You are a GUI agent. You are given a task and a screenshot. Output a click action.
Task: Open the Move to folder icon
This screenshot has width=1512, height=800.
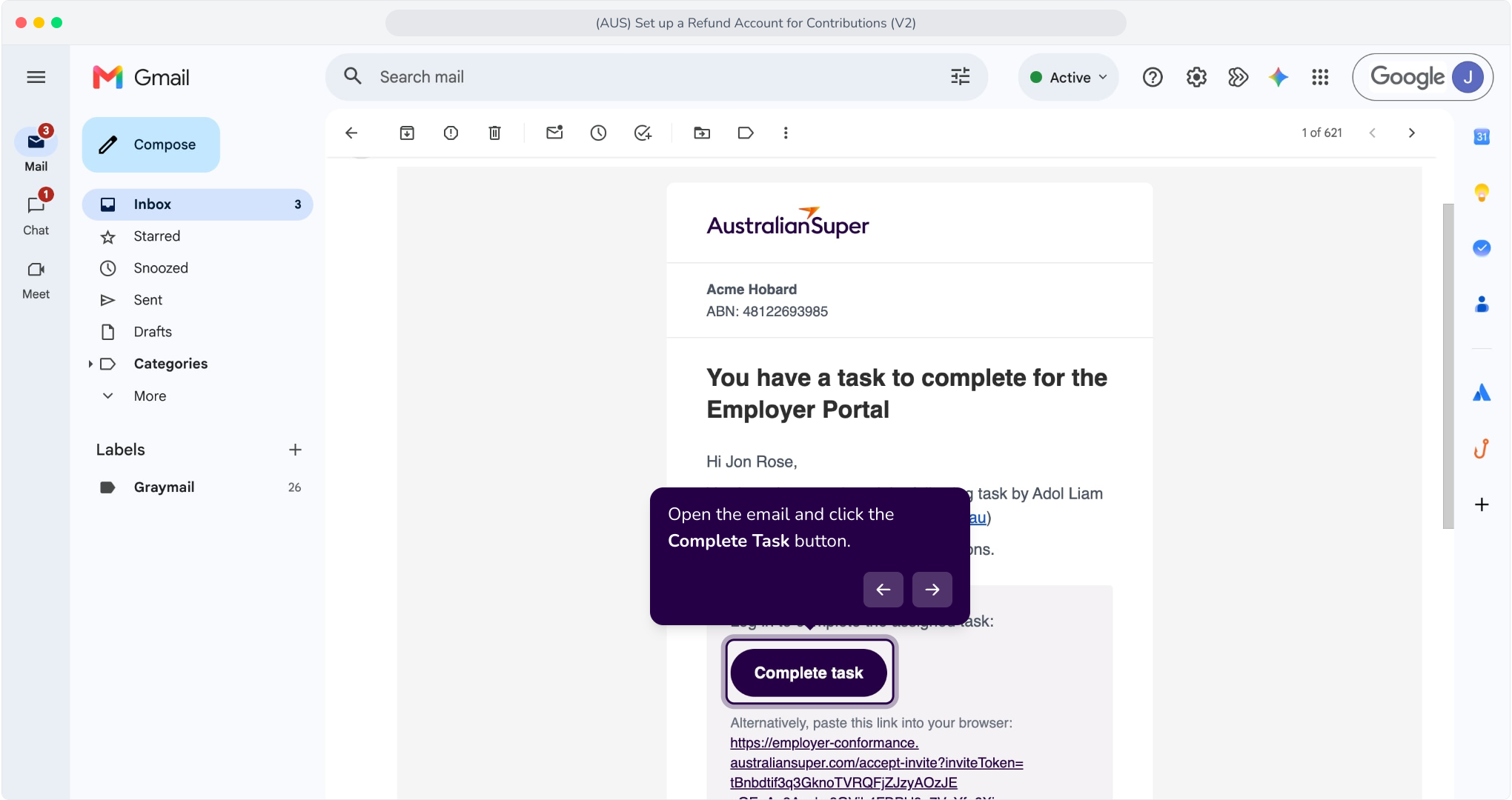pyautogui.click(x=702, y=133)
